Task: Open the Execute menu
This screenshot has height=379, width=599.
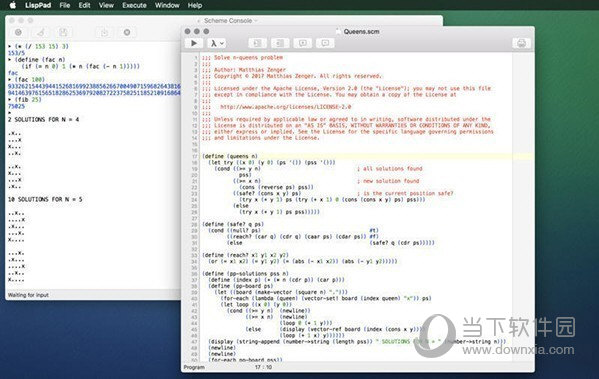Action: pos(134,5)
